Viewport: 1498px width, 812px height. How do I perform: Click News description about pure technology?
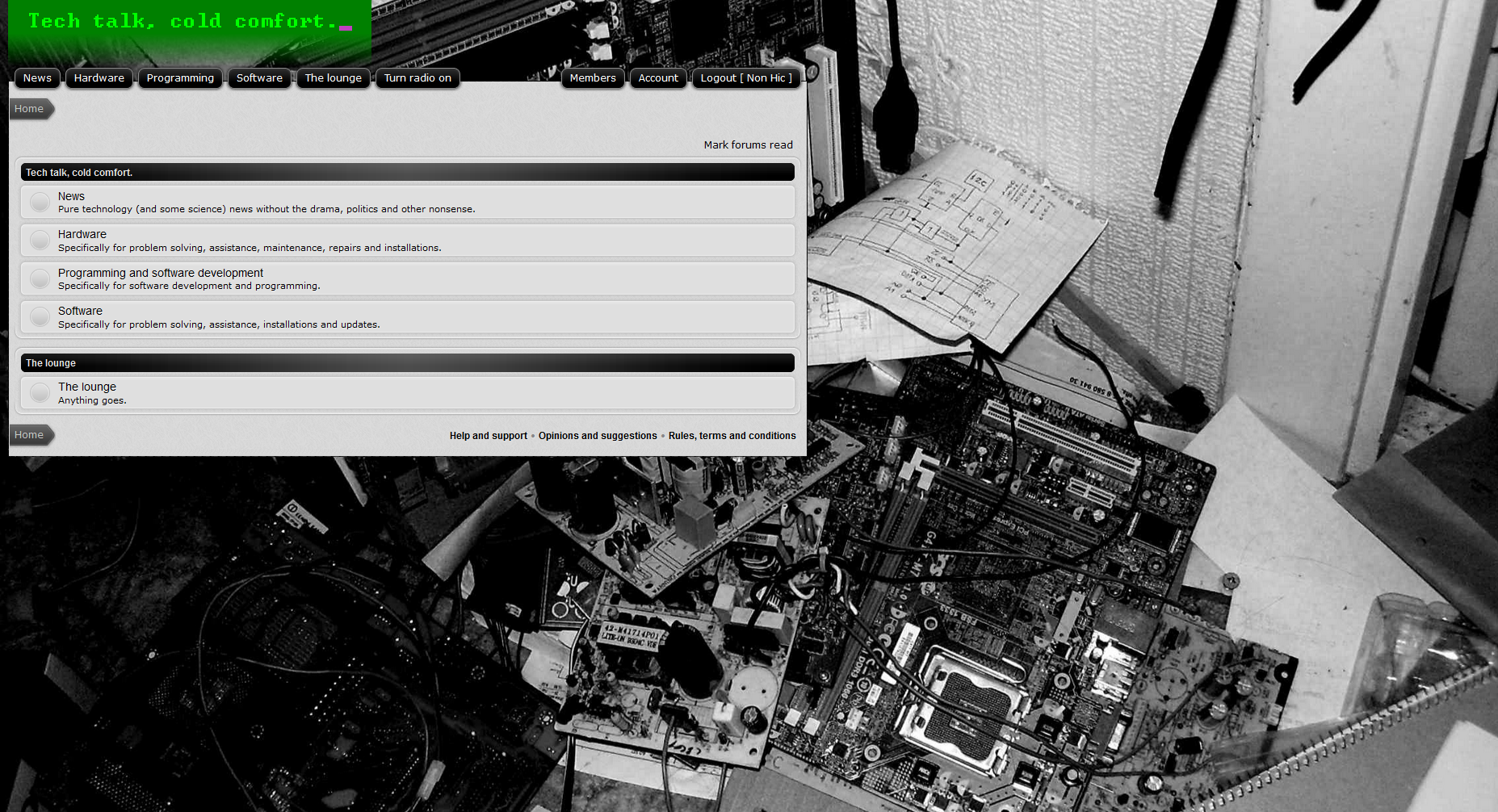[x=266, y=209]
